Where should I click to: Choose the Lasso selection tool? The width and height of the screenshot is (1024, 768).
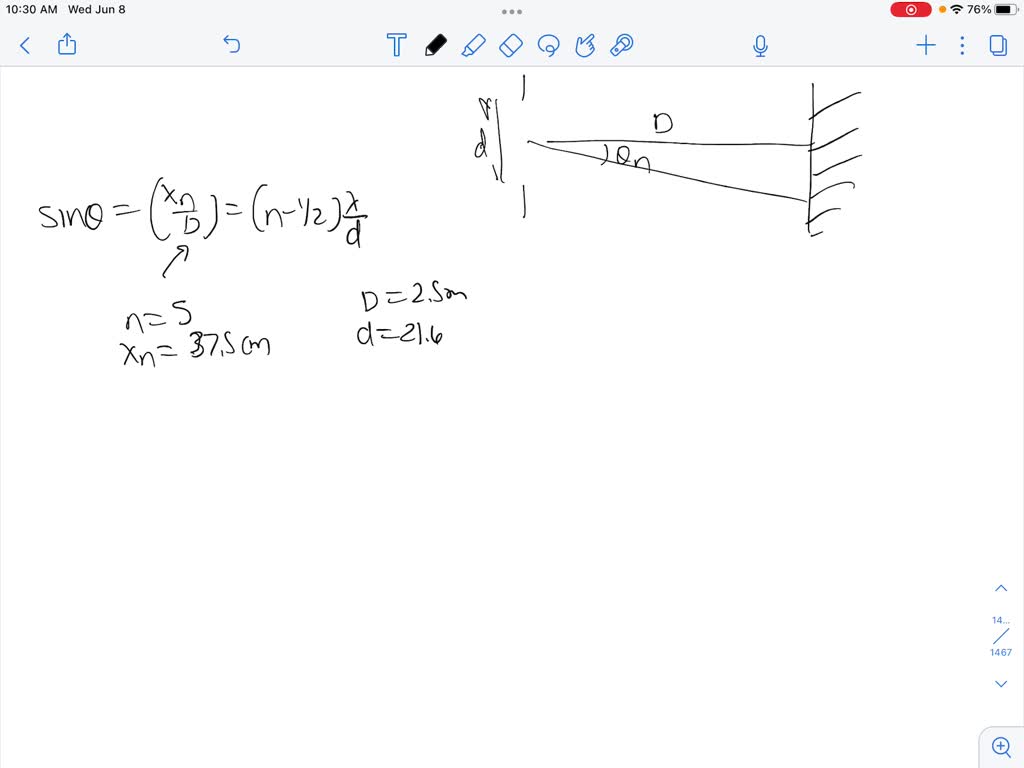coord(548,45)
